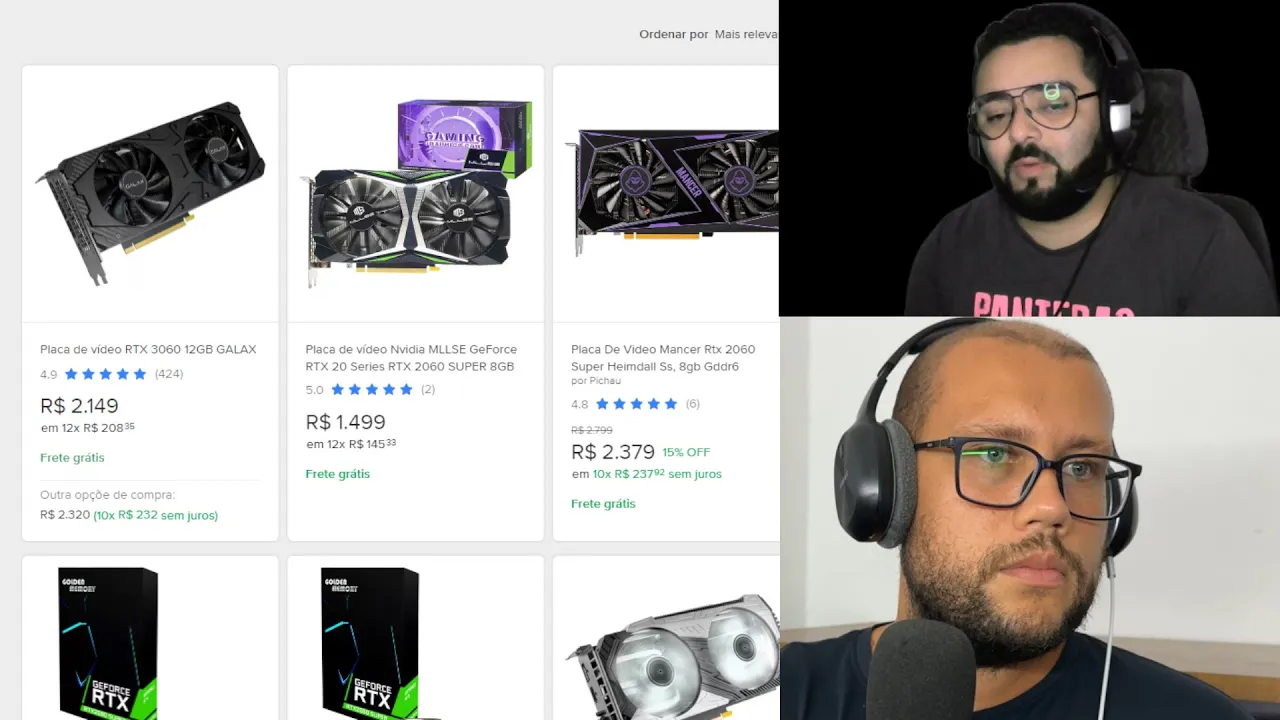Click the star rating of the GALAX card
The height and width of the screenshot is (720, 1280).
pos(105,374)
